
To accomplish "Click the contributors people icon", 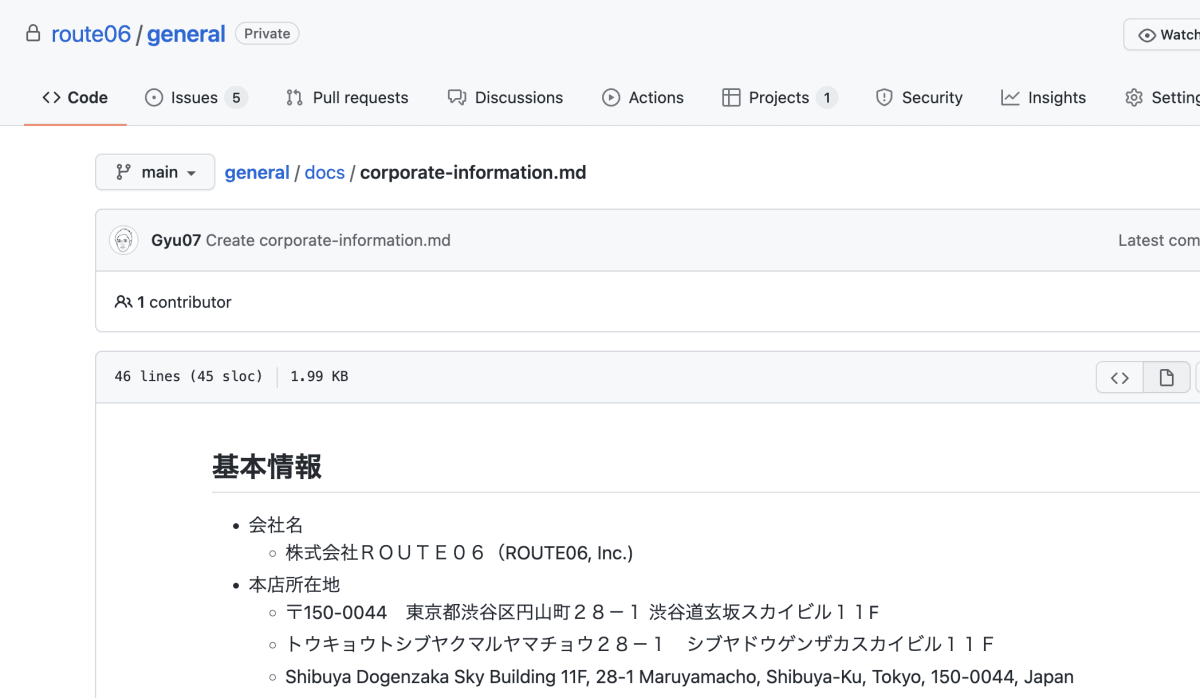I will coord(123,302).
